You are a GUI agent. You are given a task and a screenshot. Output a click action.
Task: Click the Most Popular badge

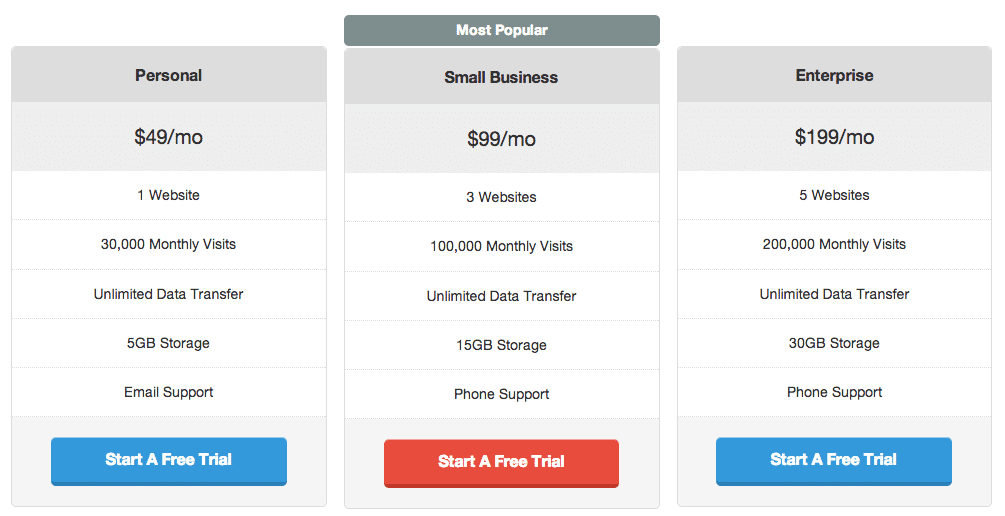(x=501, y=30)
